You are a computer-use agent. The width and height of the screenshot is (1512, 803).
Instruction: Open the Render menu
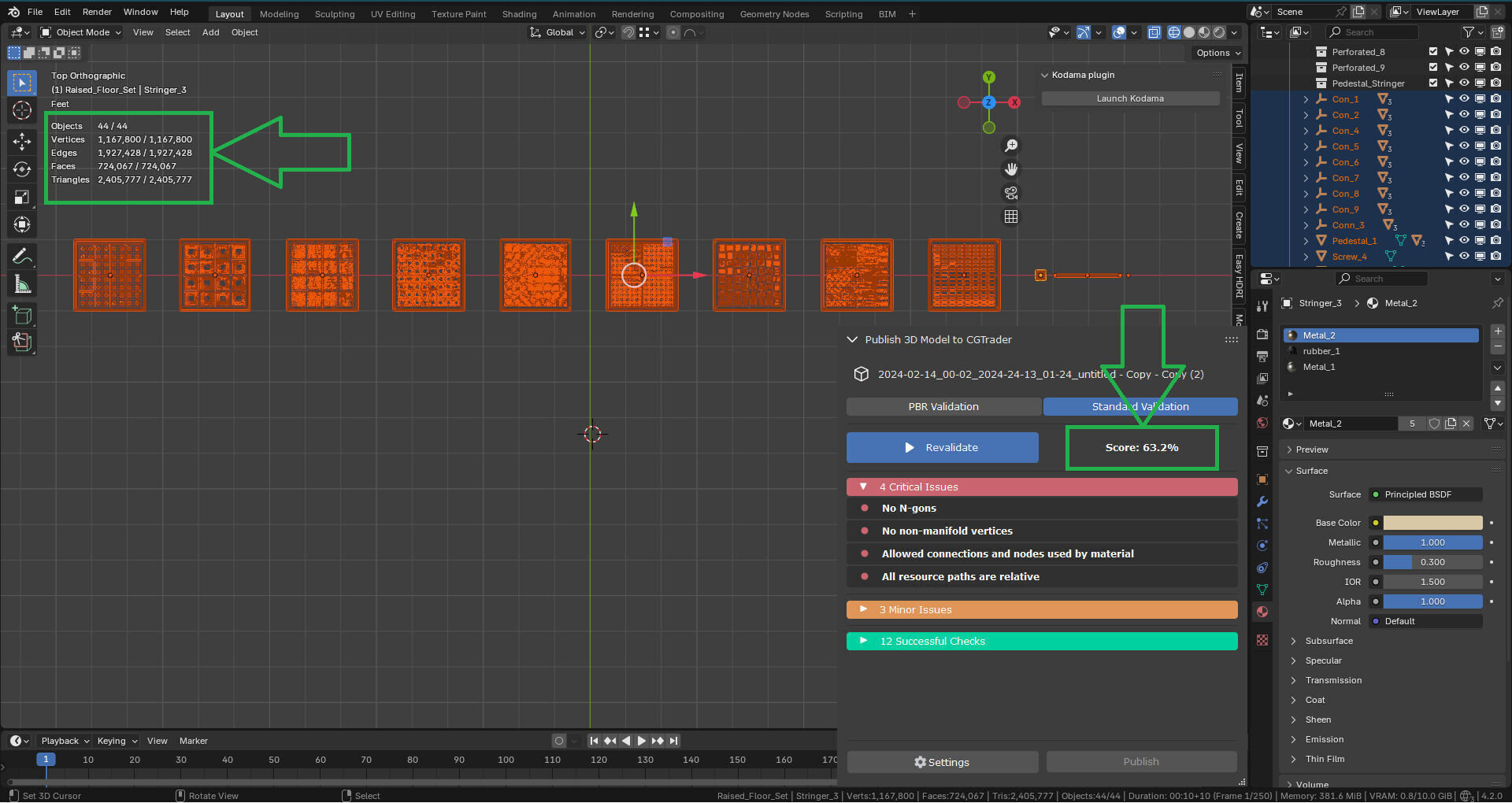pos(97,12)
